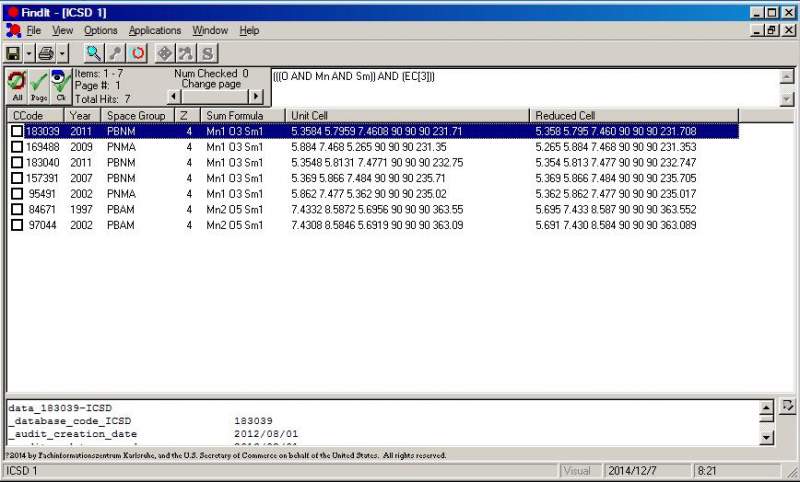Click the Check All button
Viewport: 800px width, 482px height.
pyautogui.click(x=17, y=86)
